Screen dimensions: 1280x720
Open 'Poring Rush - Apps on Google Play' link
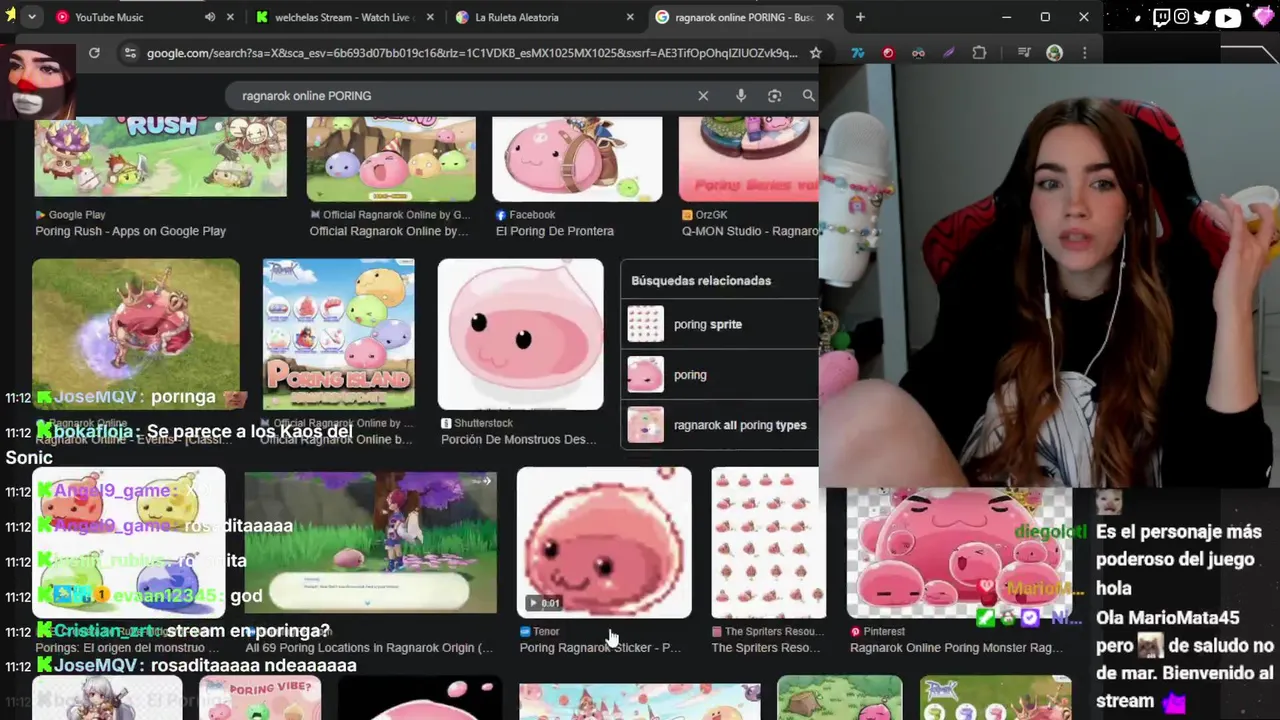click(130, 231)
